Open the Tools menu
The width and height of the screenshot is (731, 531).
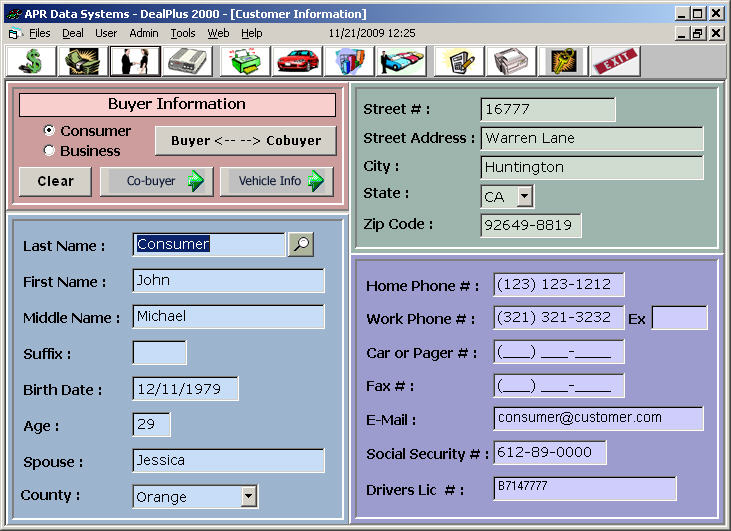point(183,33)
